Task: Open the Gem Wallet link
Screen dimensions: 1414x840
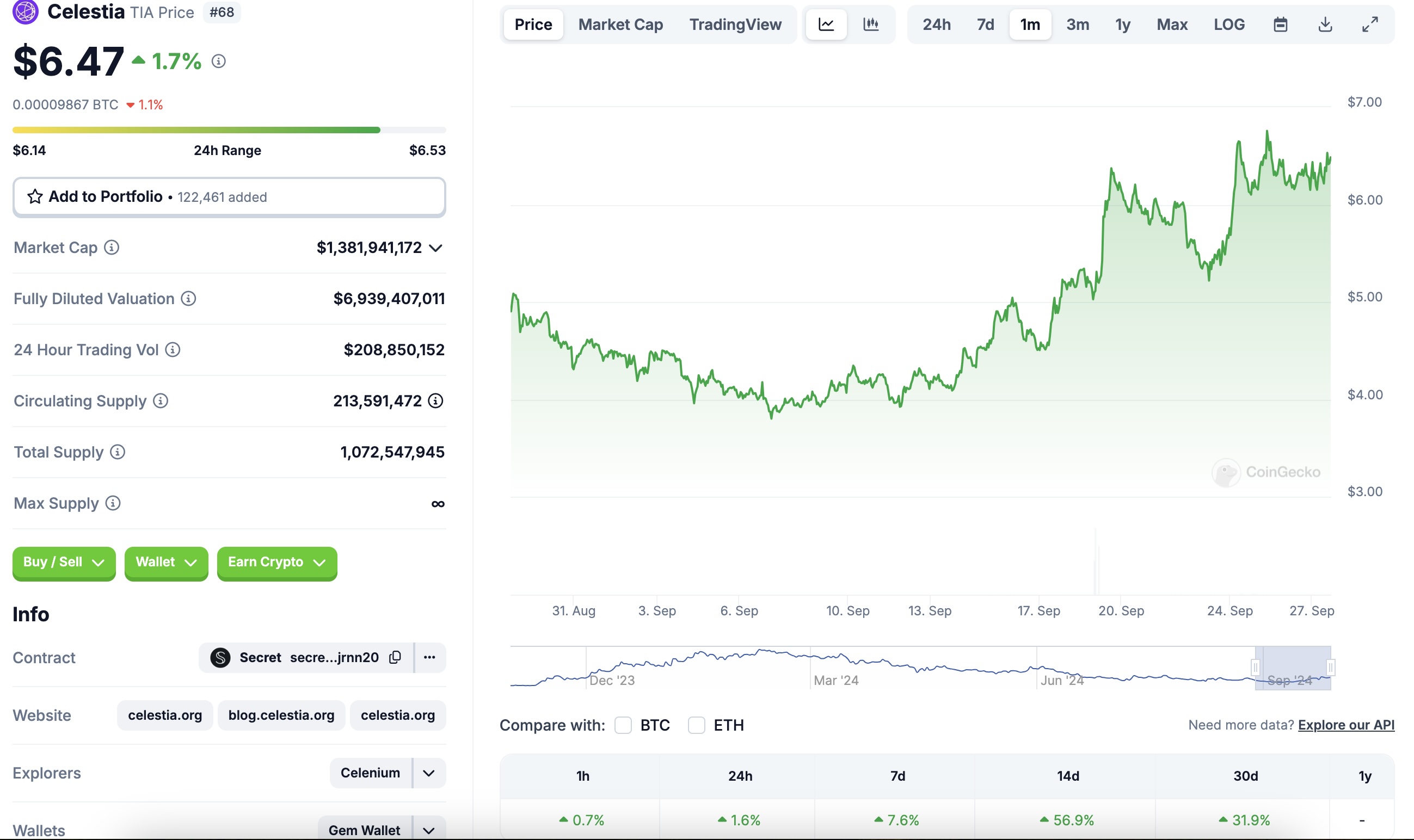Action: coord(365,830)
